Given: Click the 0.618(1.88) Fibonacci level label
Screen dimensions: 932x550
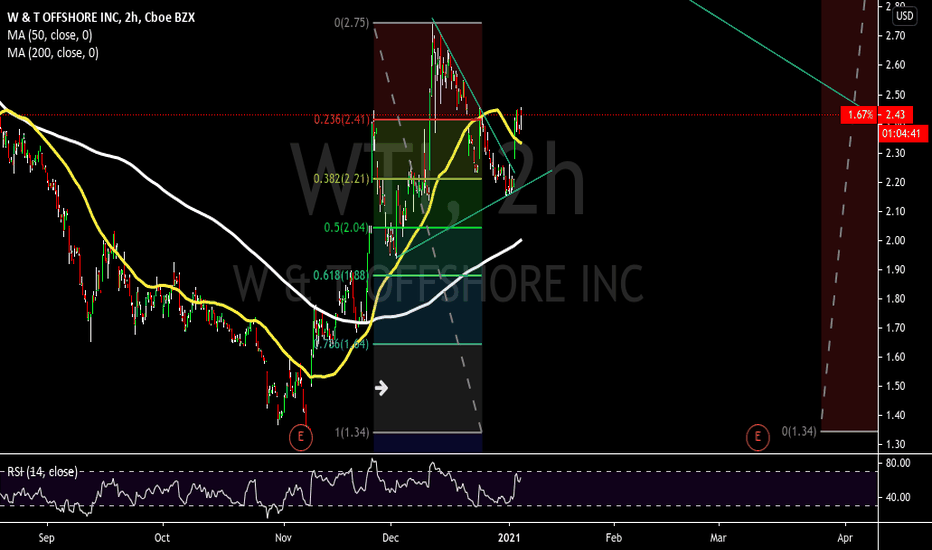Looking at the screenshot, I should point(341,275).
